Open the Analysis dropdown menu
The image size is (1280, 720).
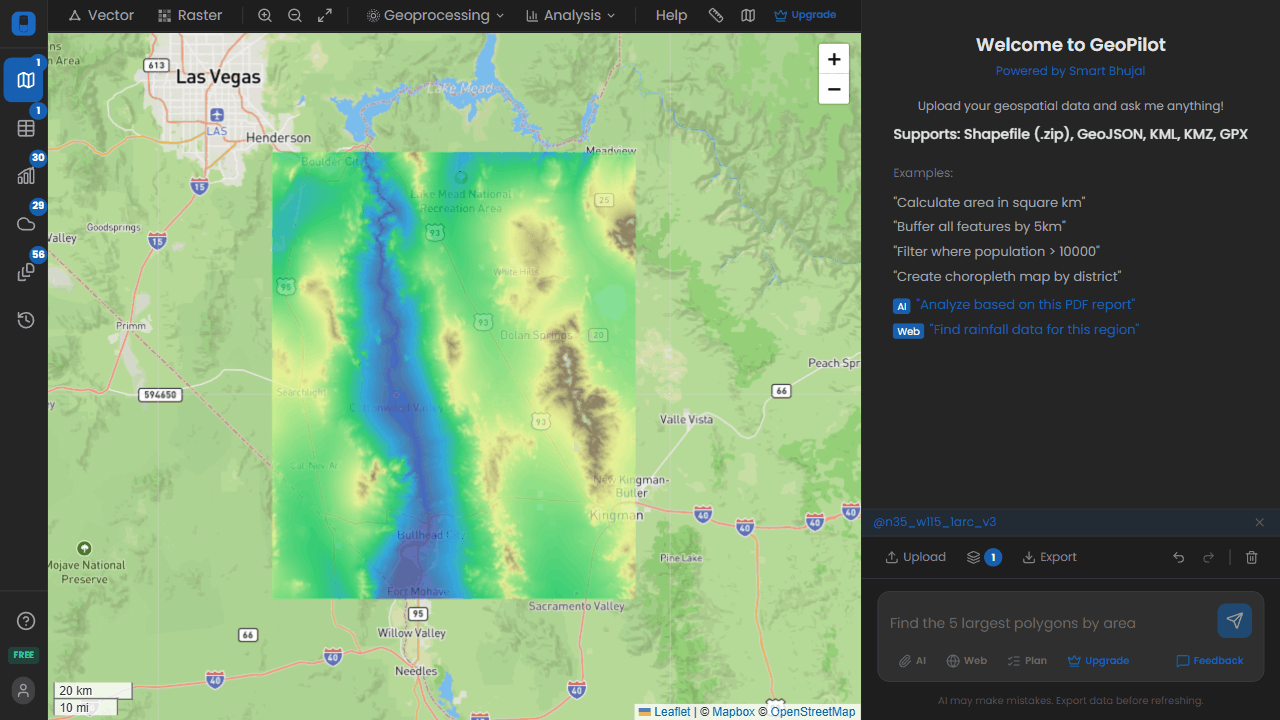570,15
